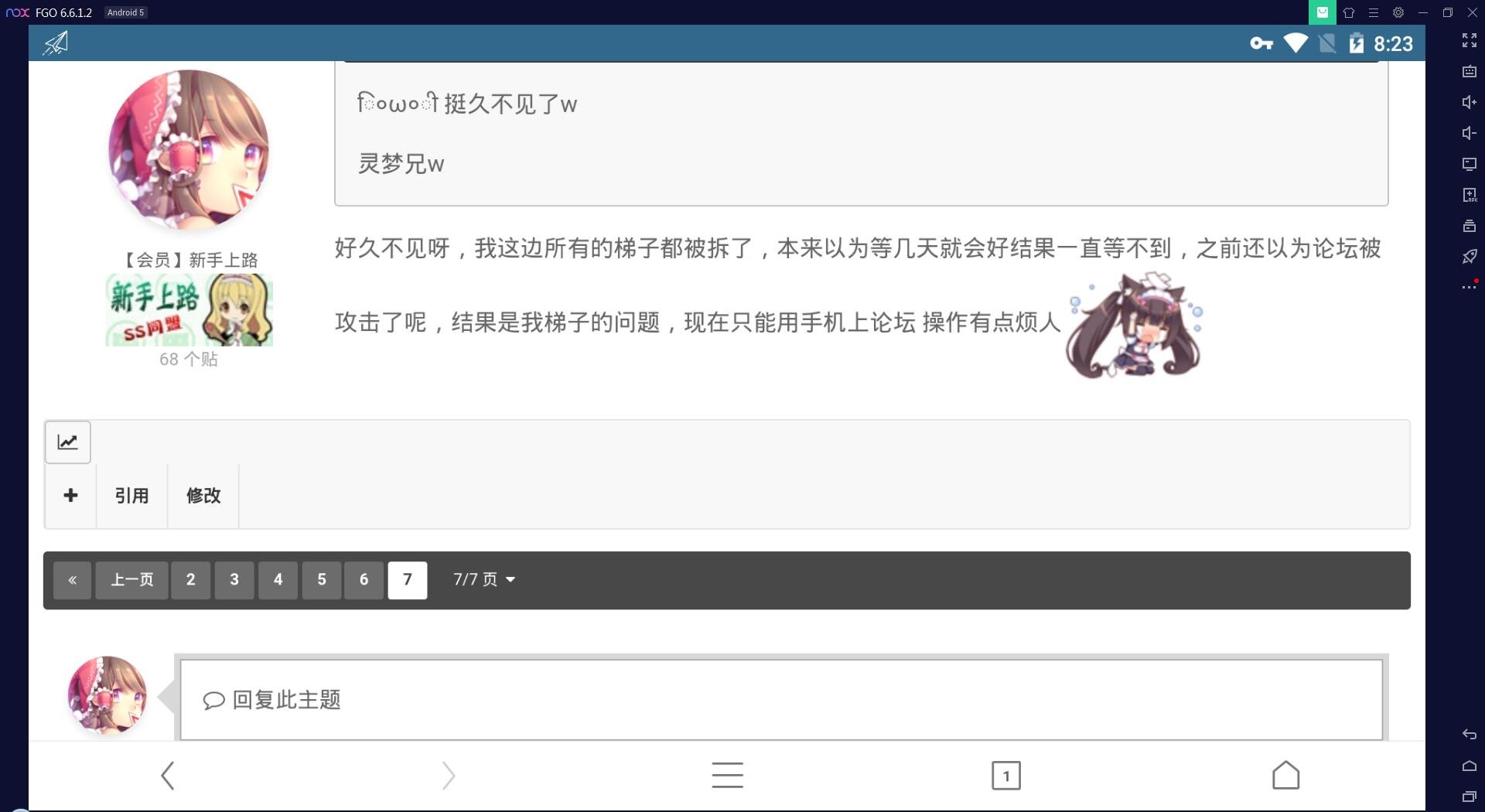Click the 回复此主题 reply input box
Viewport: 1485px width, 812px height.
coord(781,700)
